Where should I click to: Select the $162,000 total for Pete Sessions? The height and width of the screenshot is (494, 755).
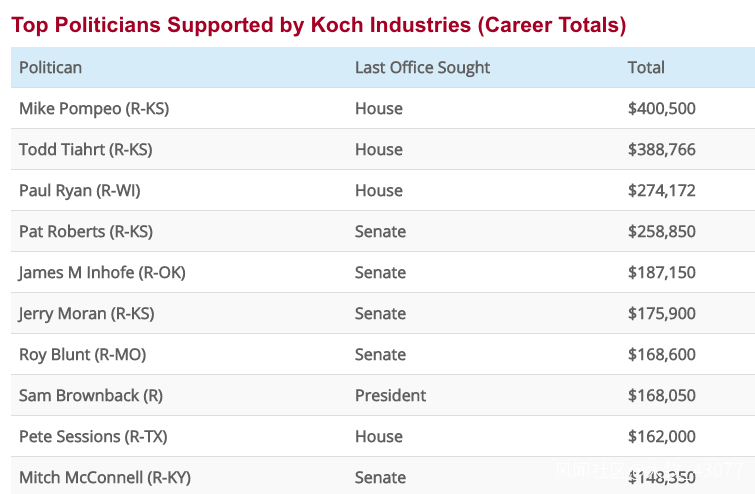click(661, 436)
